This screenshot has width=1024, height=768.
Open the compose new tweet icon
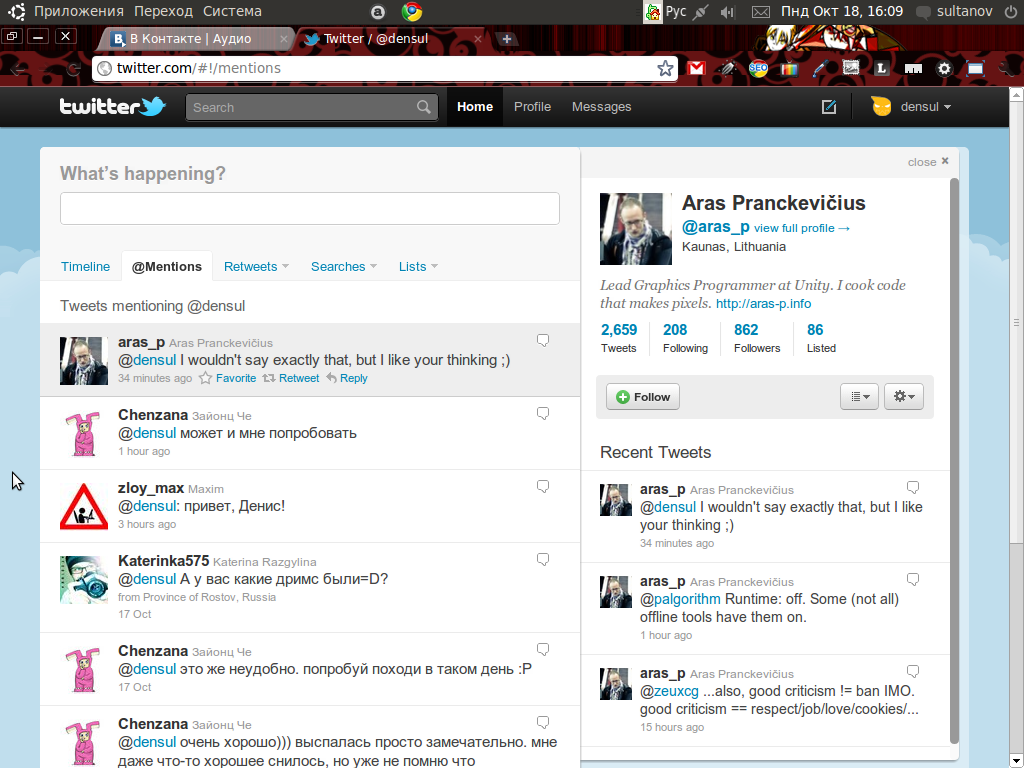(x=829, y=106)
